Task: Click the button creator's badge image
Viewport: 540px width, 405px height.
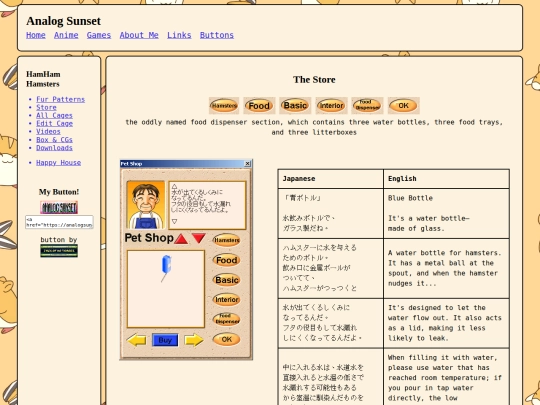Action: pos(59,251)
